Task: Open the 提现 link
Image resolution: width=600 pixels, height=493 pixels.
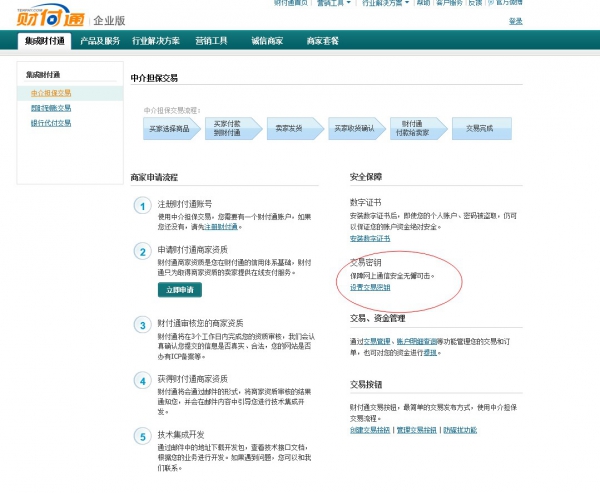Action: 430,353
